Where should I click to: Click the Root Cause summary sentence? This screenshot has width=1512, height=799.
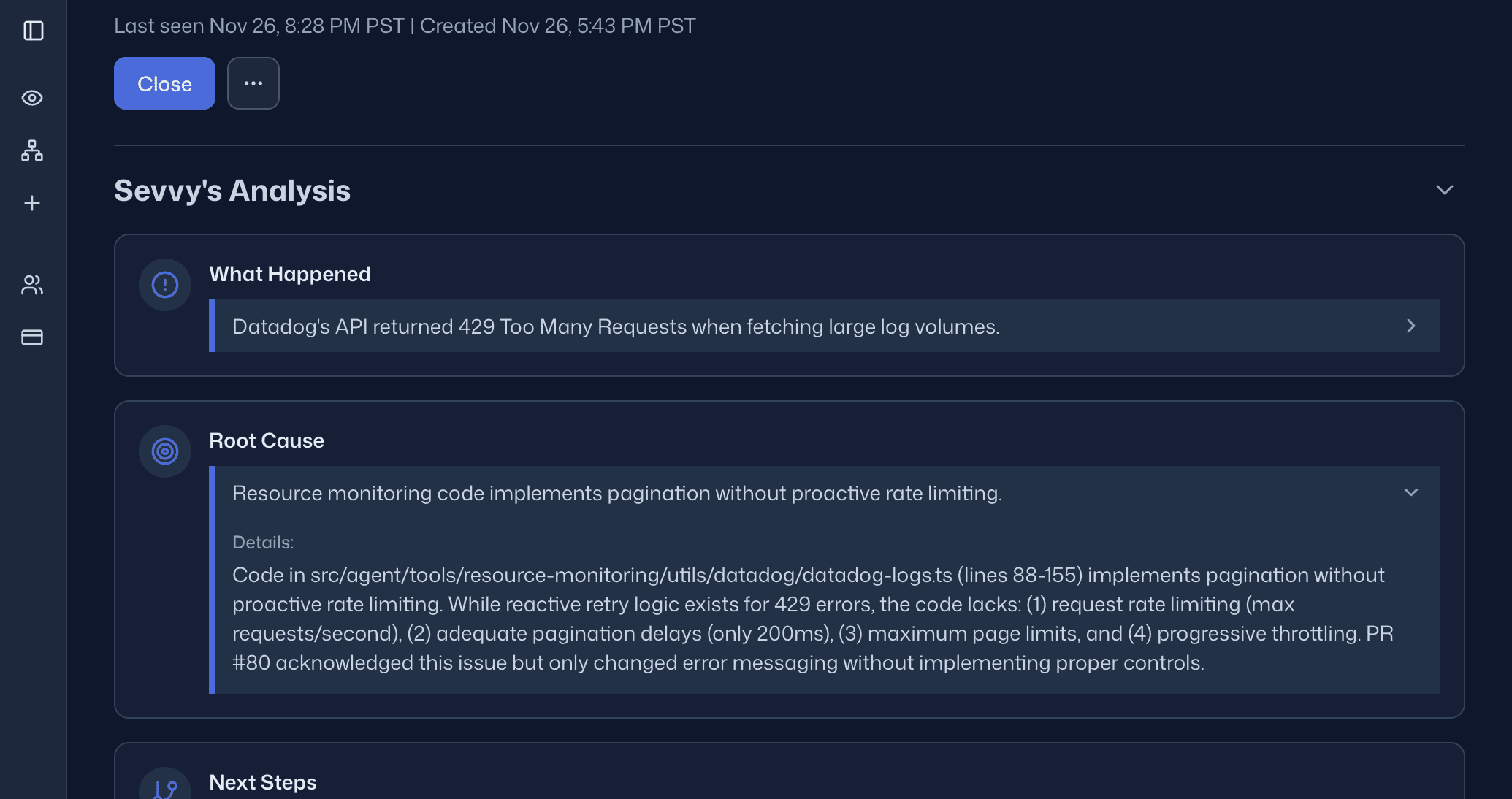point(616,493)
